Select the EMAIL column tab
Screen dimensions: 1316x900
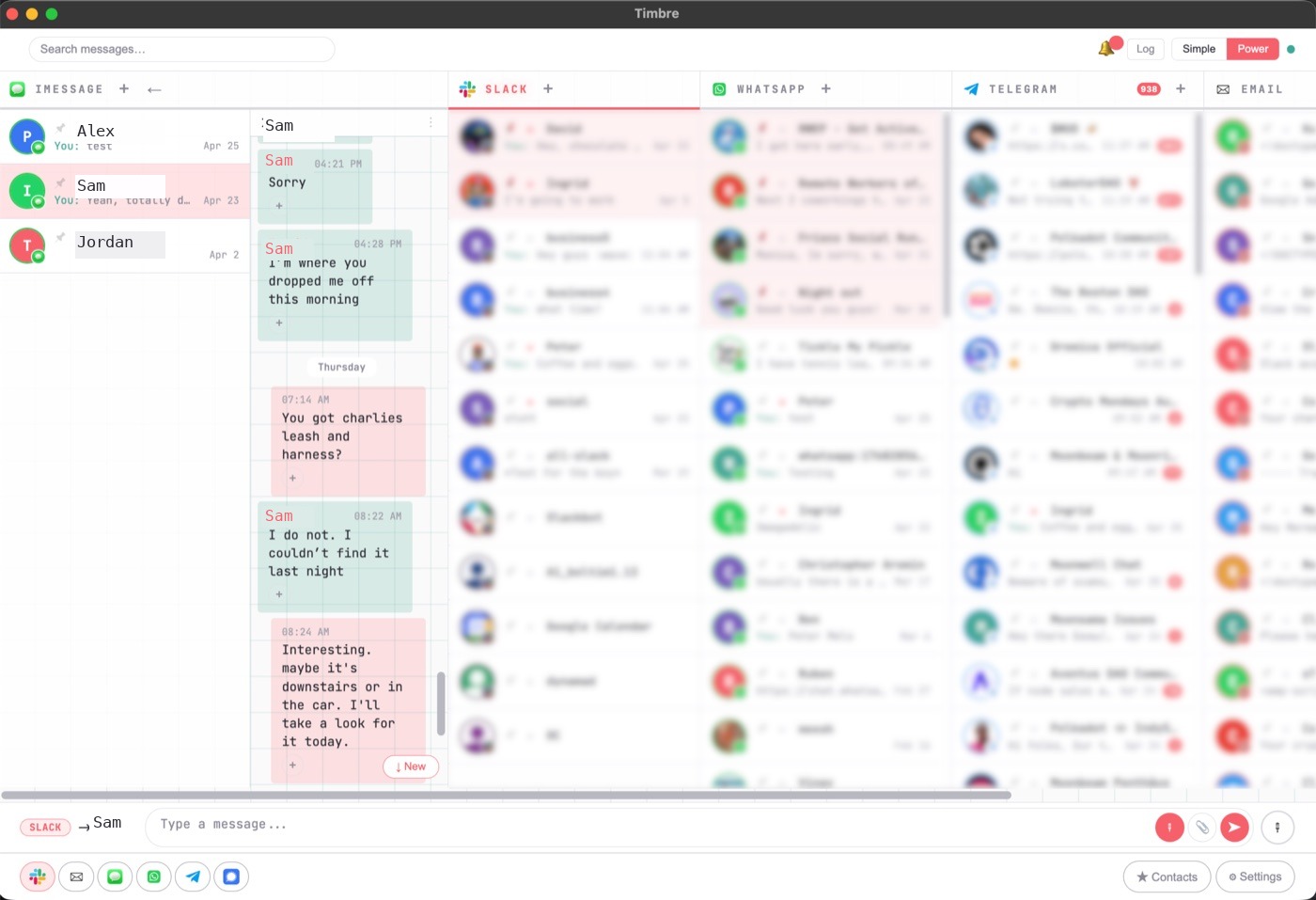click(1261, 89)
